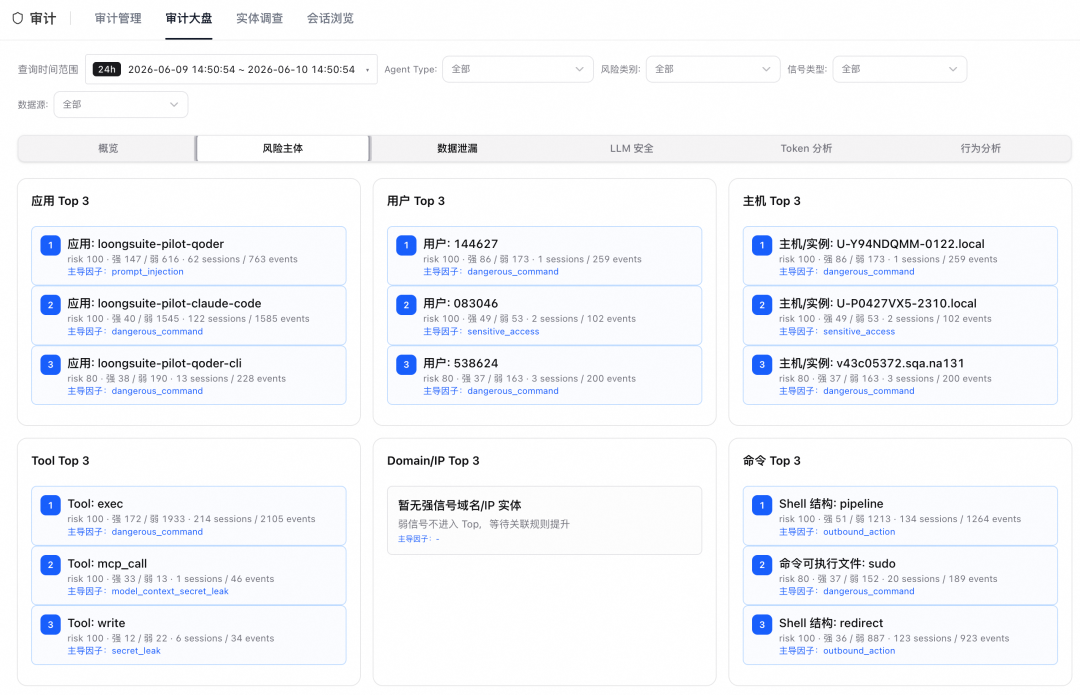This screenshot has height=695, width=1080.
Task: Click the 24h time range badge
Action: coord(107,70)
